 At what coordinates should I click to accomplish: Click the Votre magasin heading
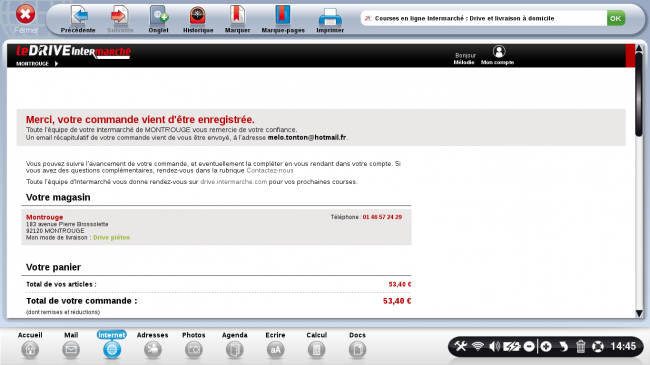(58, 197)
